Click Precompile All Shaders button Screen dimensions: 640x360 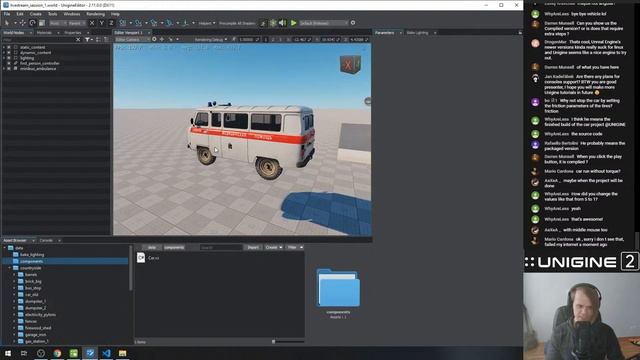coord(237,23)
